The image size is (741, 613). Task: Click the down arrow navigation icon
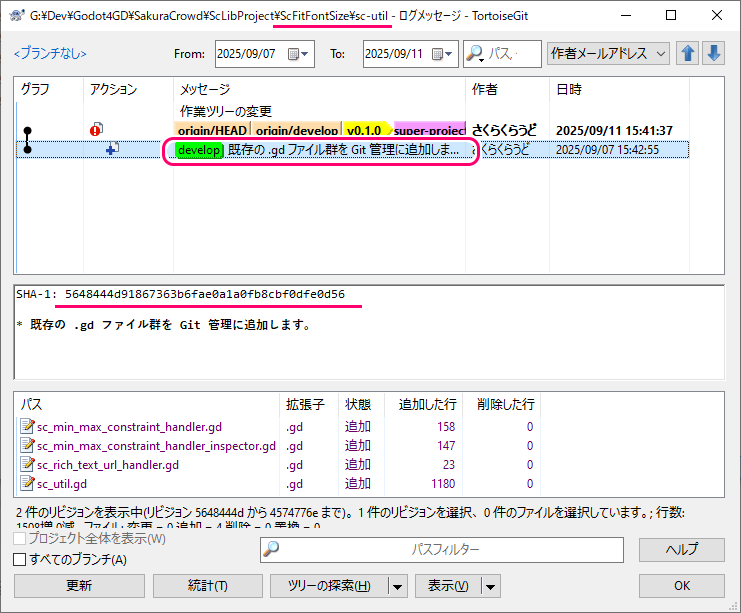pyautogui.click(x=713, y=54)
